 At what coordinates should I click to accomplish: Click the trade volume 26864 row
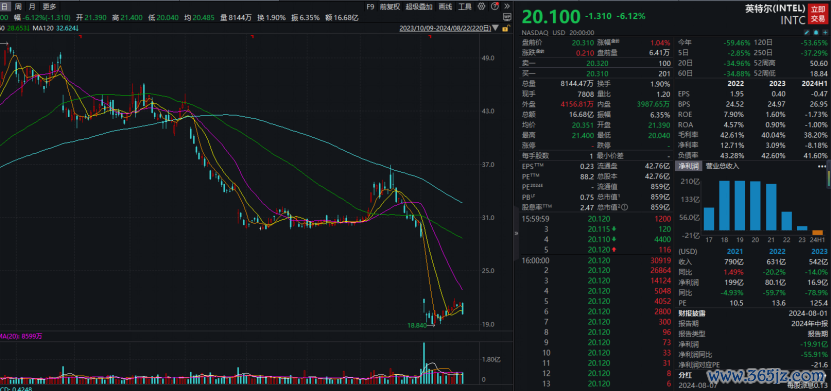(595, 270)
